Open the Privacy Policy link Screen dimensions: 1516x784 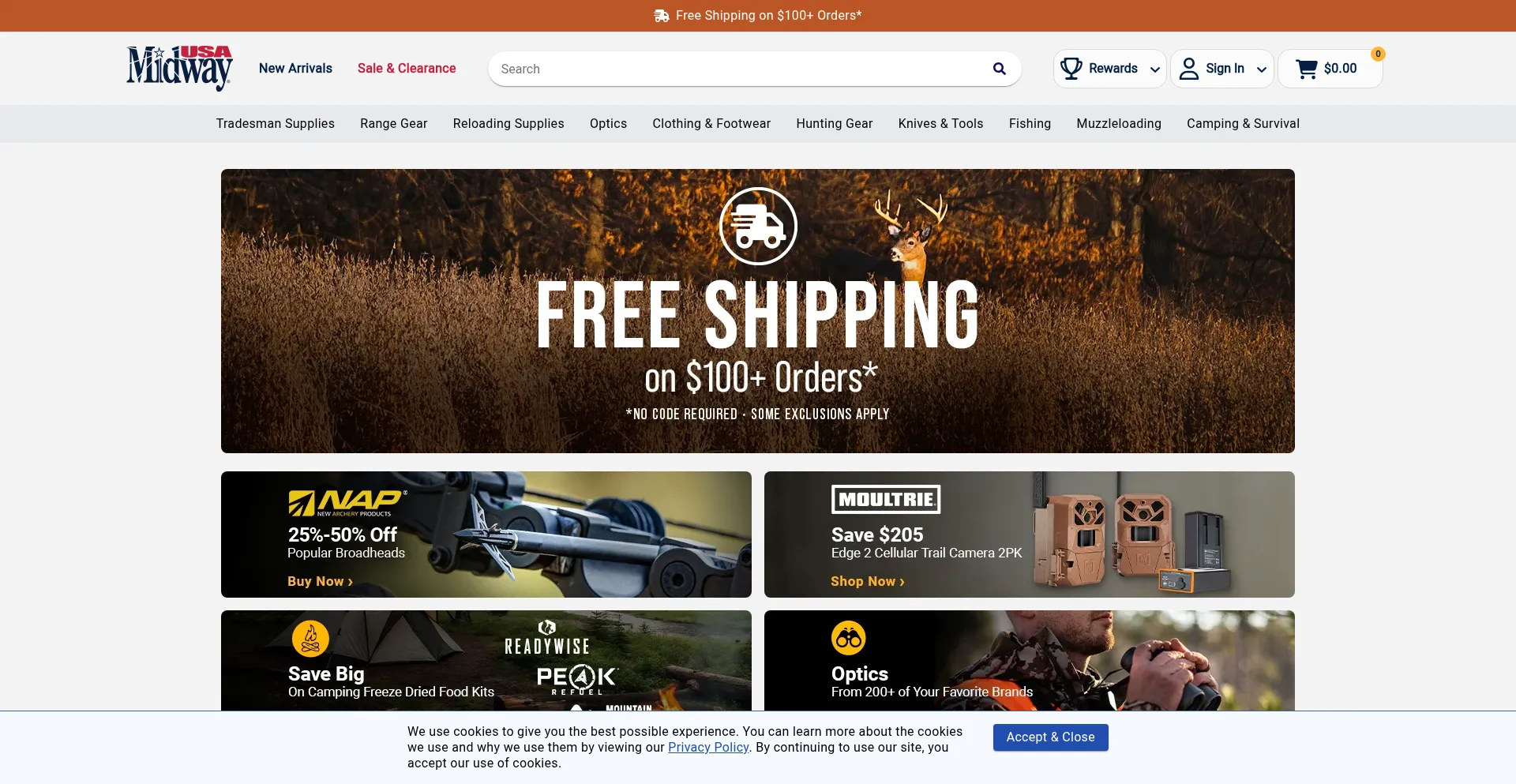tap(708, 747)
